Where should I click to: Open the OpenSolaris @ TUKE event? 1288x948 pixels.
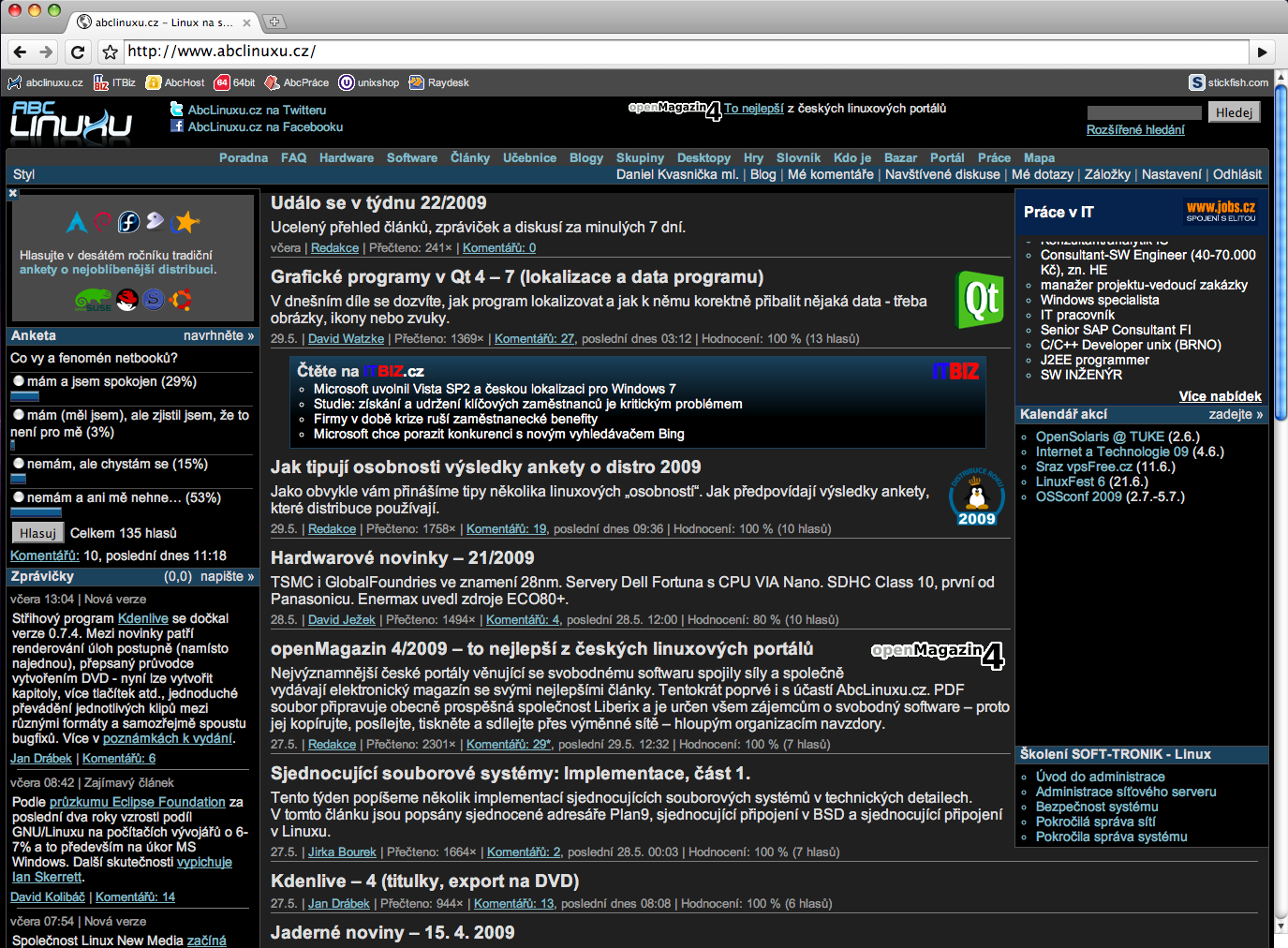click(1100, 437)
